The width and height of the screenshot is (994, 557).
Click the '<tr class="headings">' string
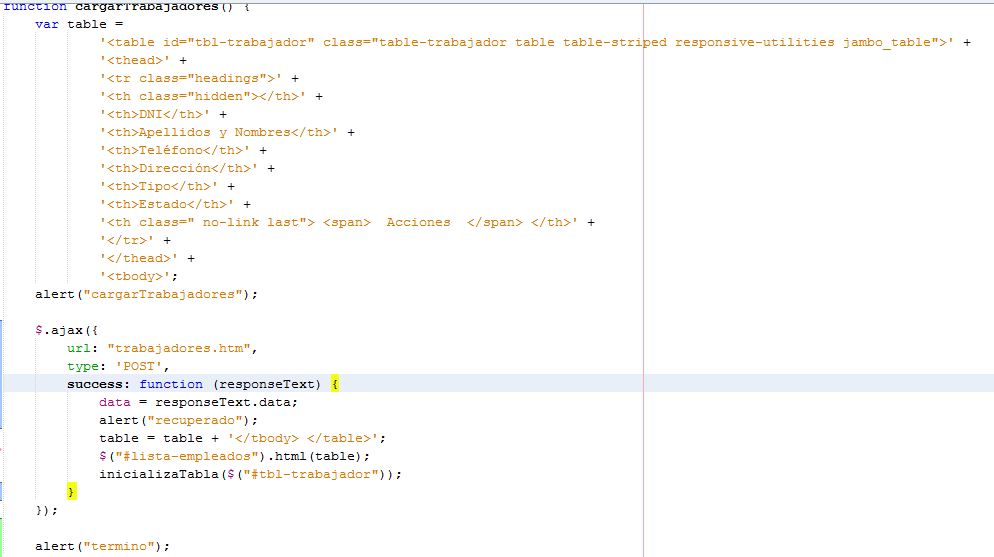[191, 79]
